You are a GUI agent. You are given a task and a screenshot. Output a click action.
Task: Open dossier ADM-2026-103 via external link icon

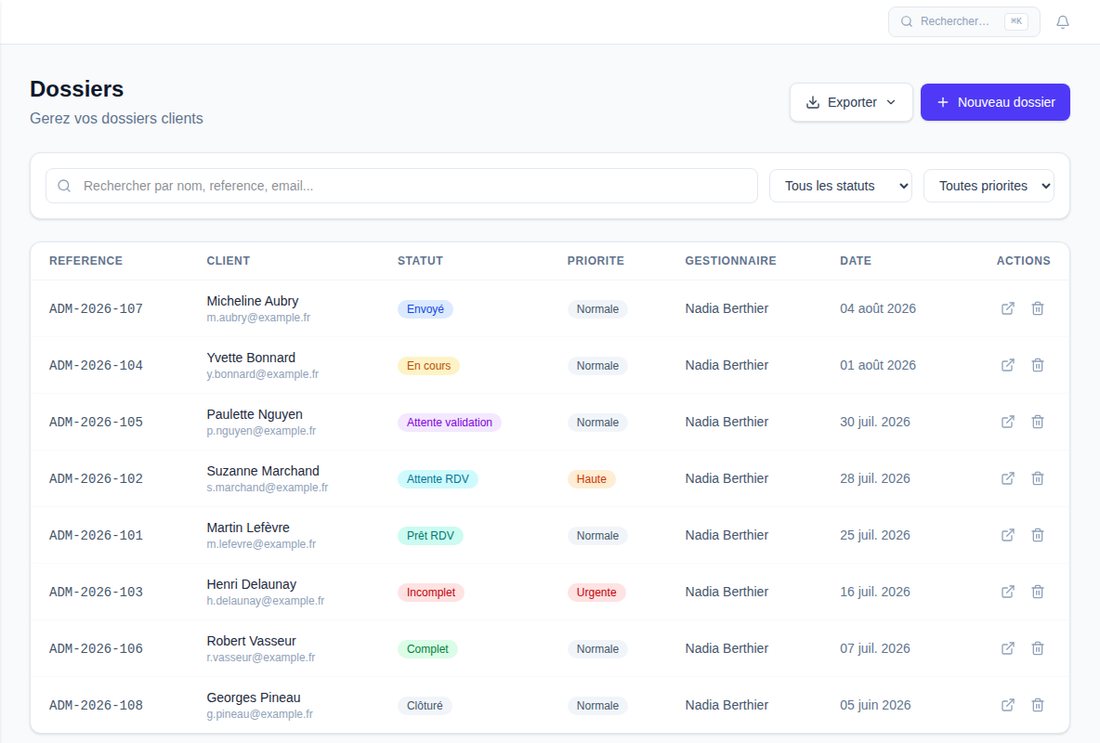1007,592
